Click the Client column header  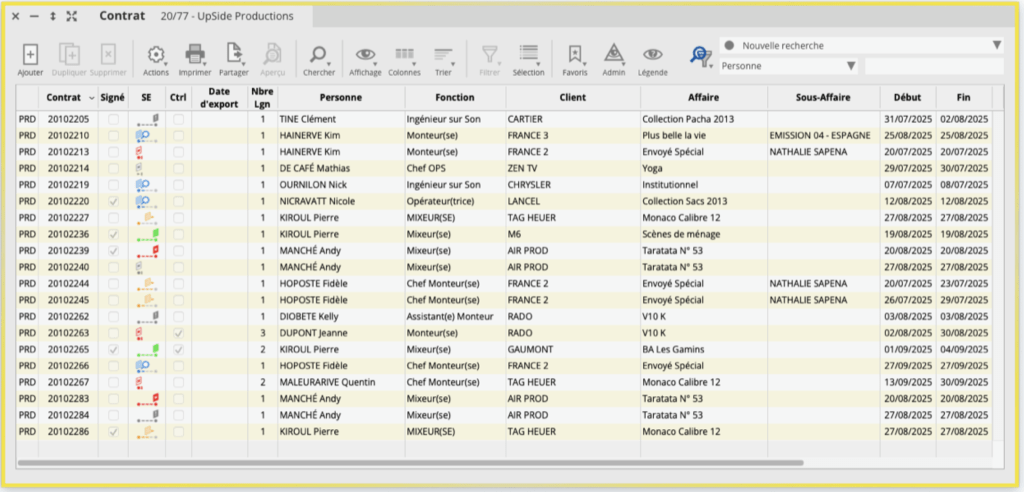pos(572,98)
